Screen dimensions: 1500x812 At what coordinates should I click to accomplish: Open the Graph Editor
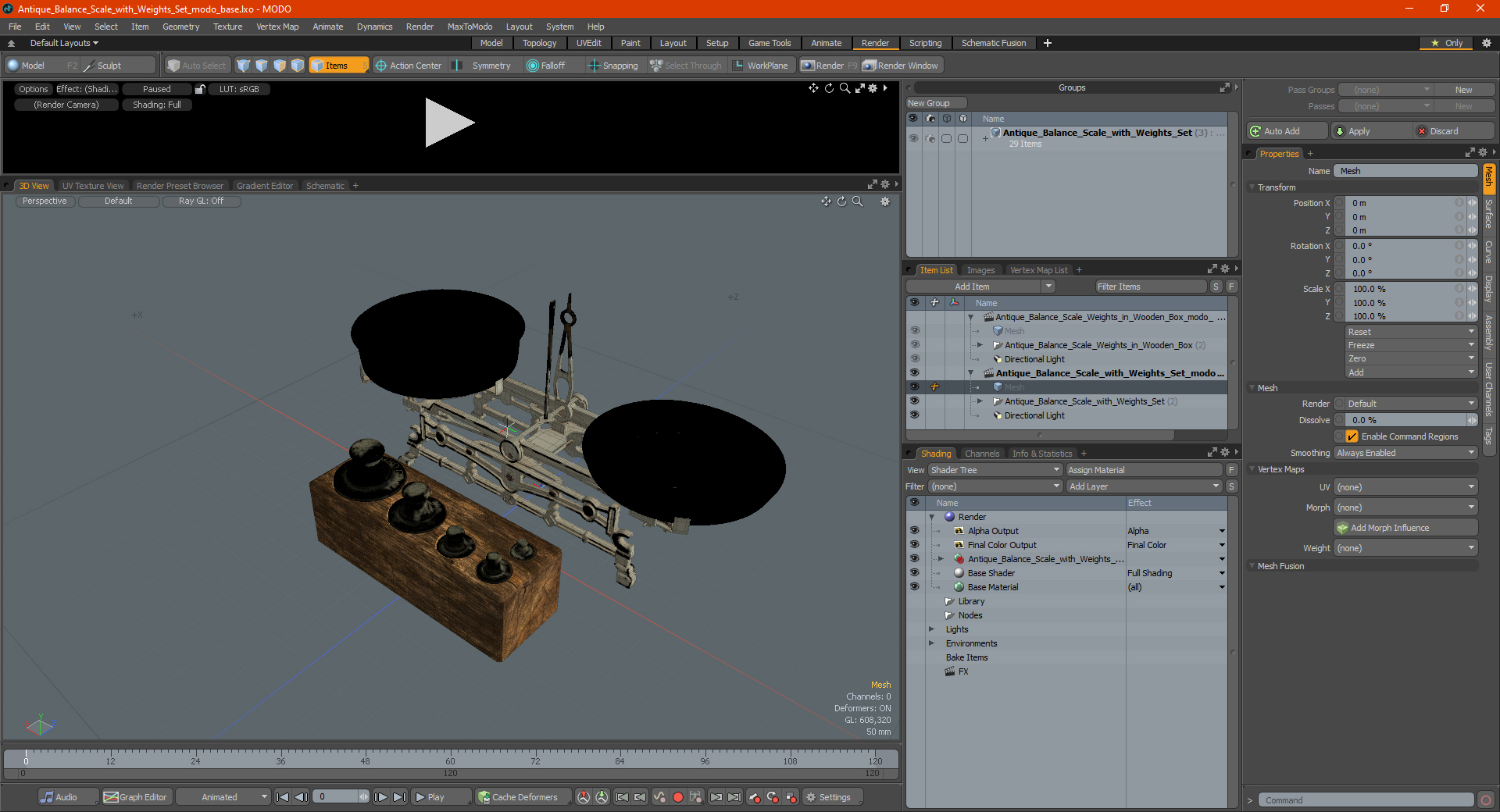135,797
